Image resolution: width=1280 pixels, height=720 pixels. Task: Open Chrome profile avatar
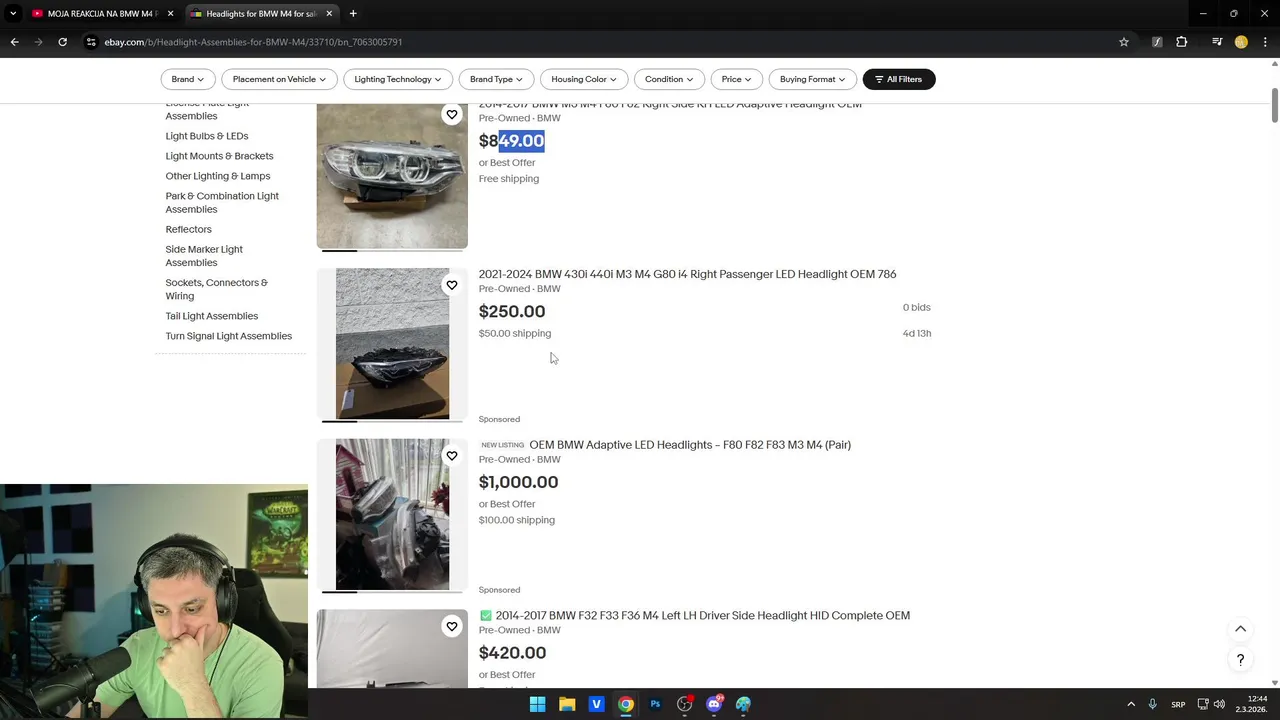coord(1241,42)
